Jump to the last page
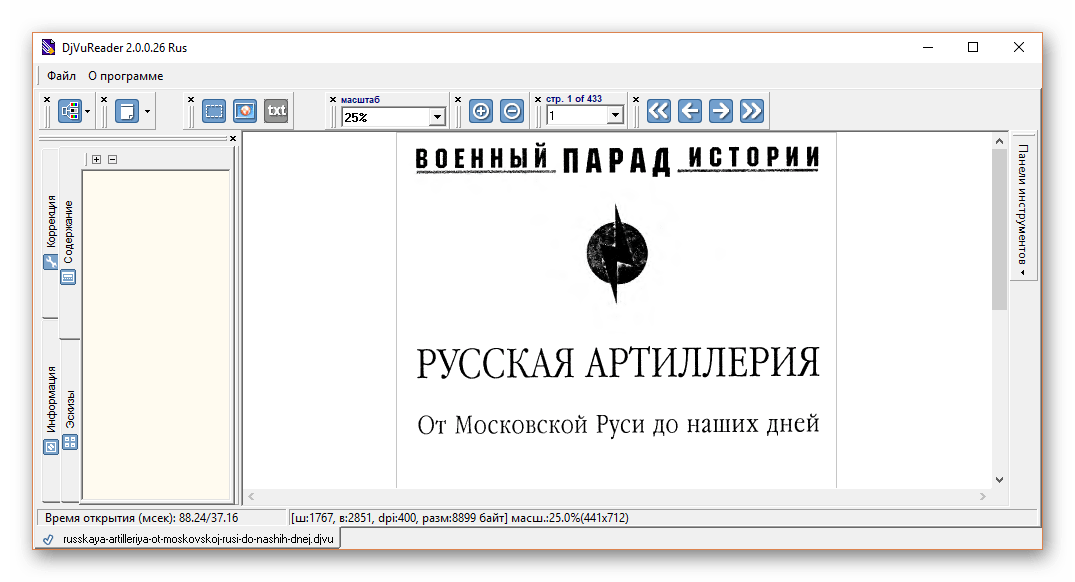Viewport: 1075px width, 582px height. (751, 111)
